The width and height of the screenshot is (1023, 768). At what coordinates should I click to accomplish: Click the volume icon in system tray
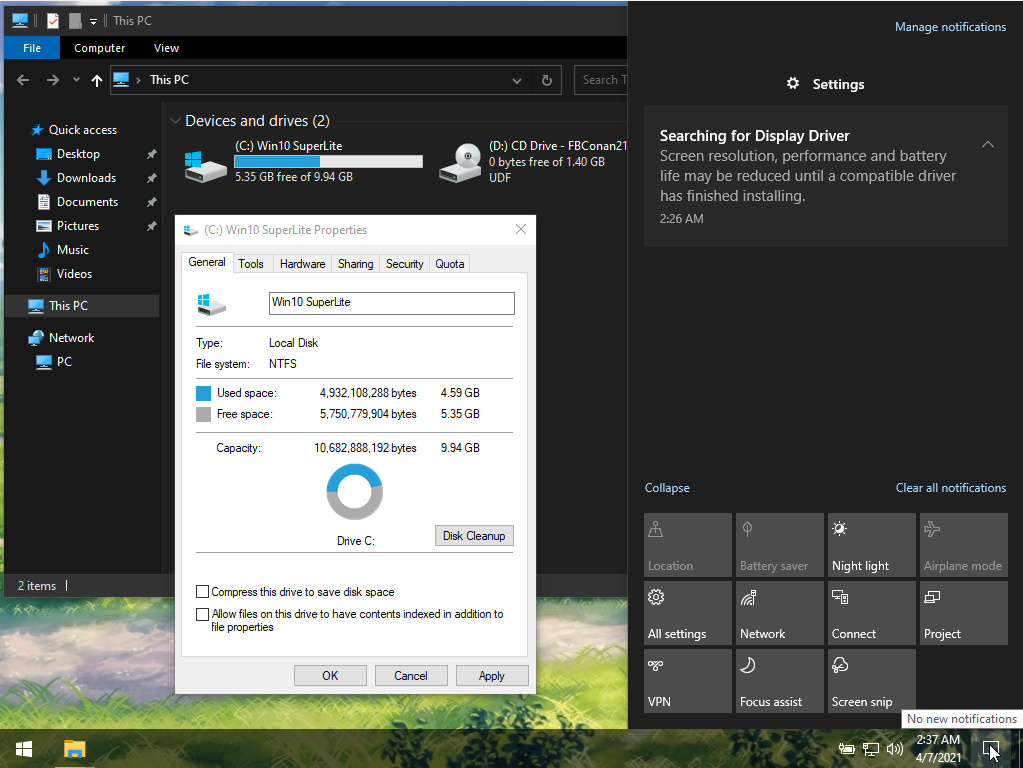[895, 749]
